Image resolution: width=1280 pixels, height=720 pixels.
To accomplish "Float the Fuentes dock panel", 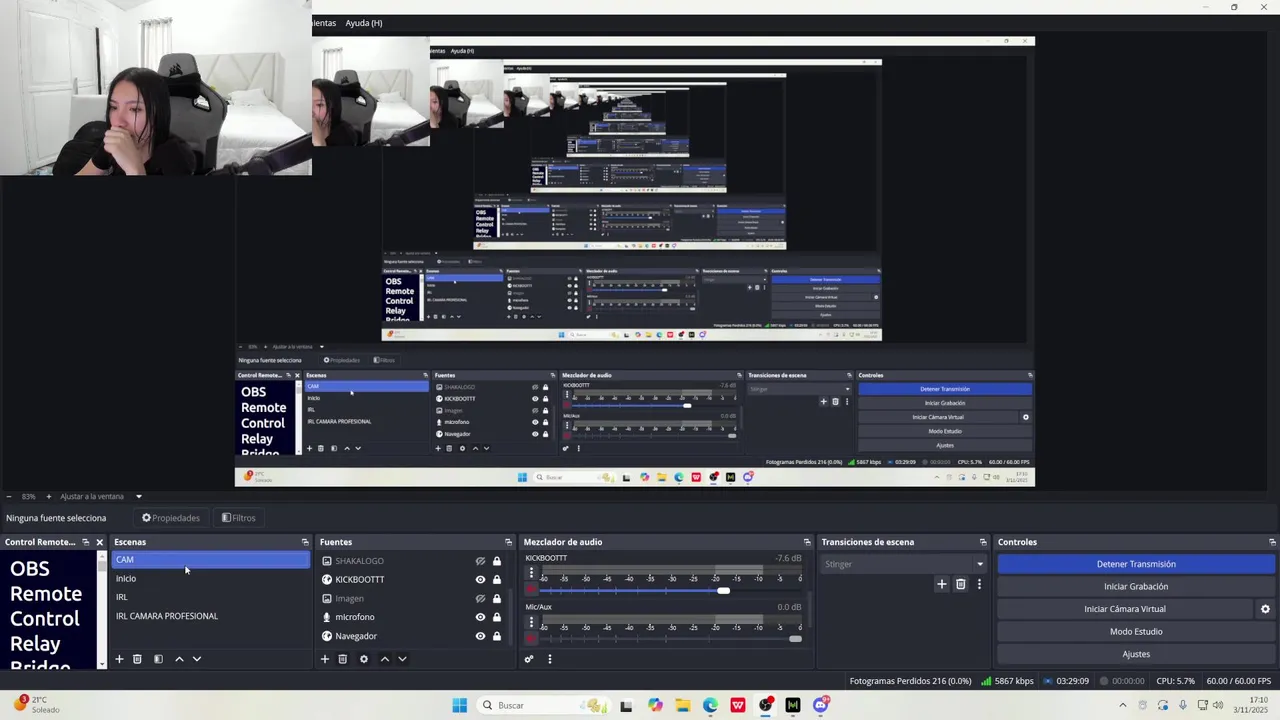I will [x=508, y=542].
